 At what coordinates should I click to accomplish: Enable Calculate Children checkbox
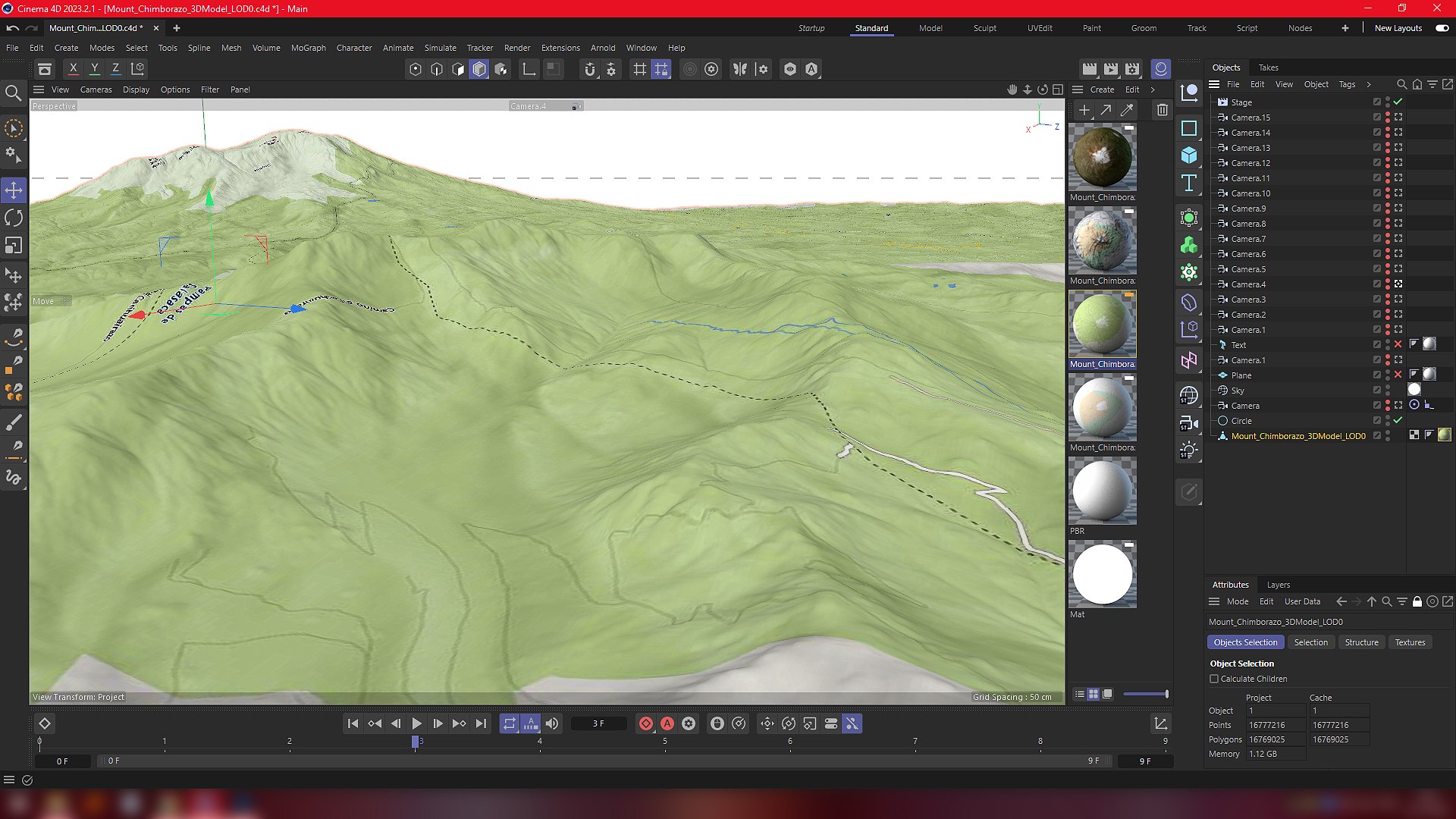(1214, 679)
